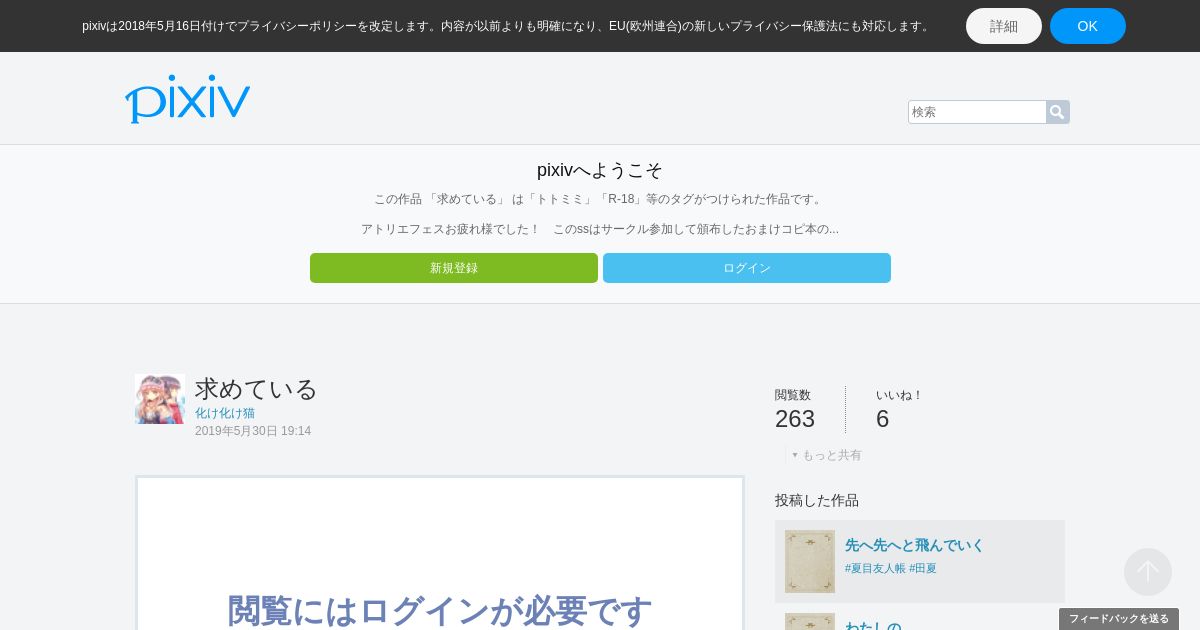This screenshot has width=1200, height=630.
Task: Expand the もっと共有 share dropdown
Action: point(827,455)
